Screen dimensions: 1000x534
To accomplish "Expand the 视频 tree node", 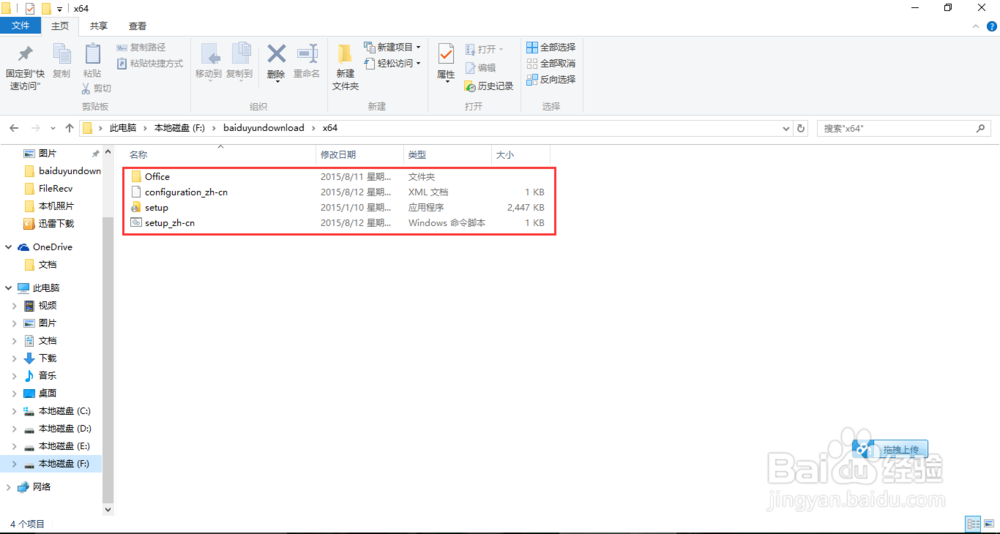I will [x=15, y=306].
